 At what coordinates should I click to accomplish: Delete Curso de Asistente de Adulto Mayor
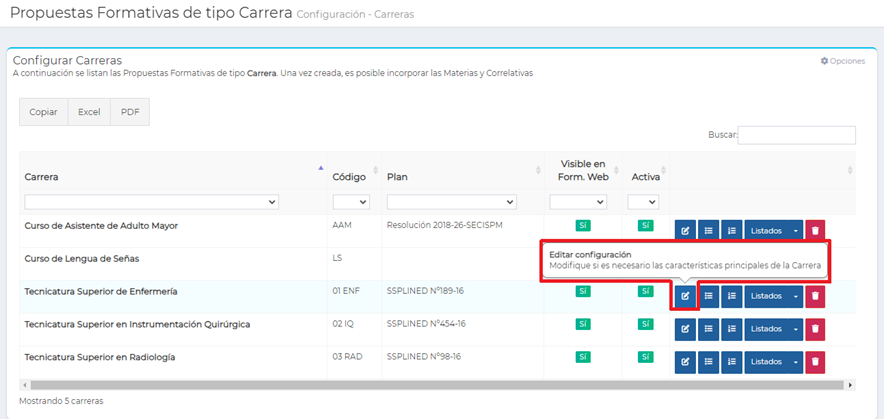815,231
